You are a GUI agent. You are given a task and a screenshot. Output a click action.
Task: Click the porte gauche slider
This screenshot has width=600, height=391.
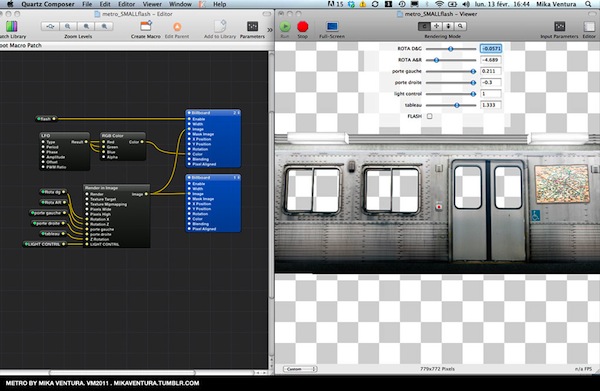coord(451,72)
